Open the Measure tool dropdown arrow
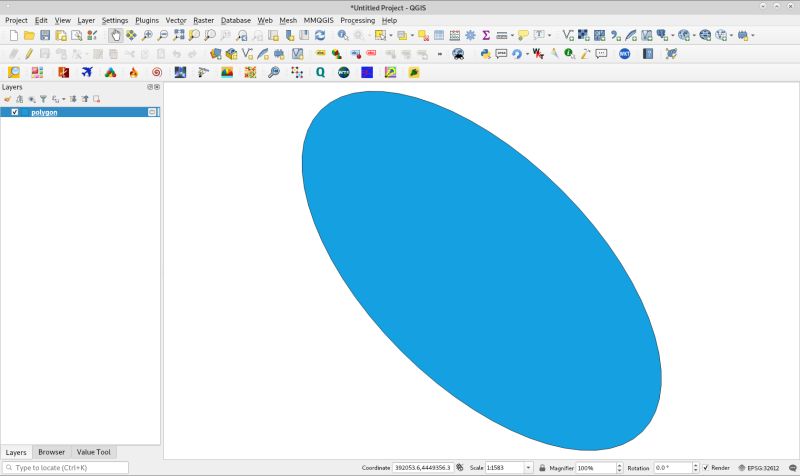Screen dimensions: 800x476 512,36
